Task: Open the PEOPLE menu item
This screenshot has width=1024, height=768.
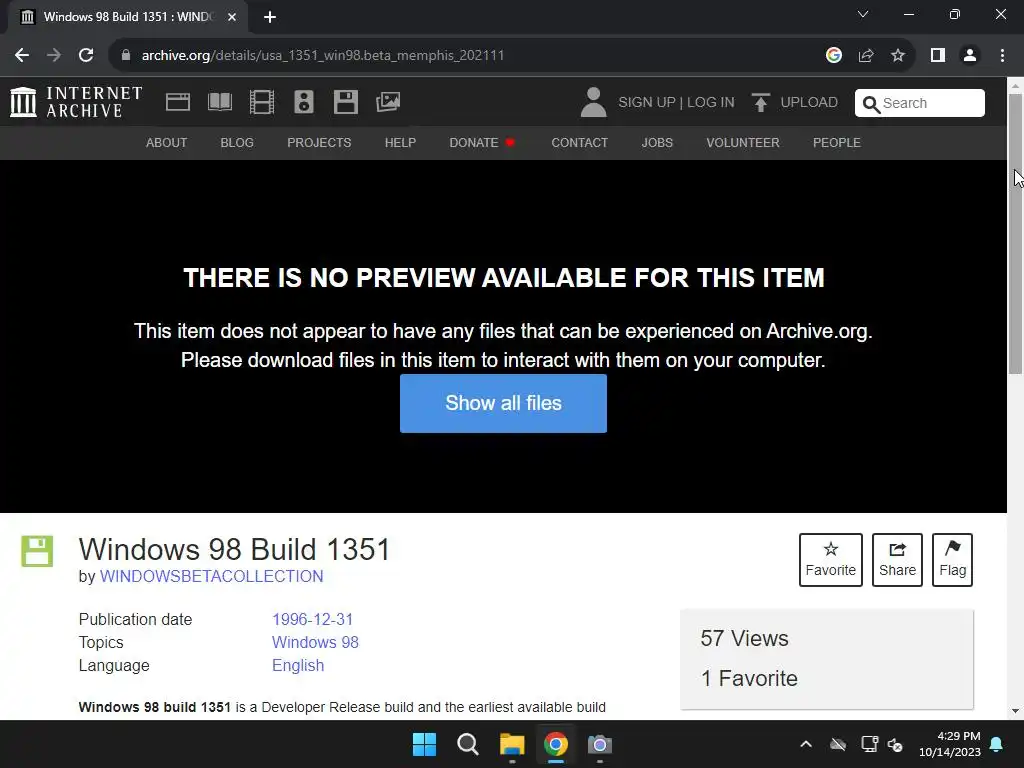Action: (837, 142)
